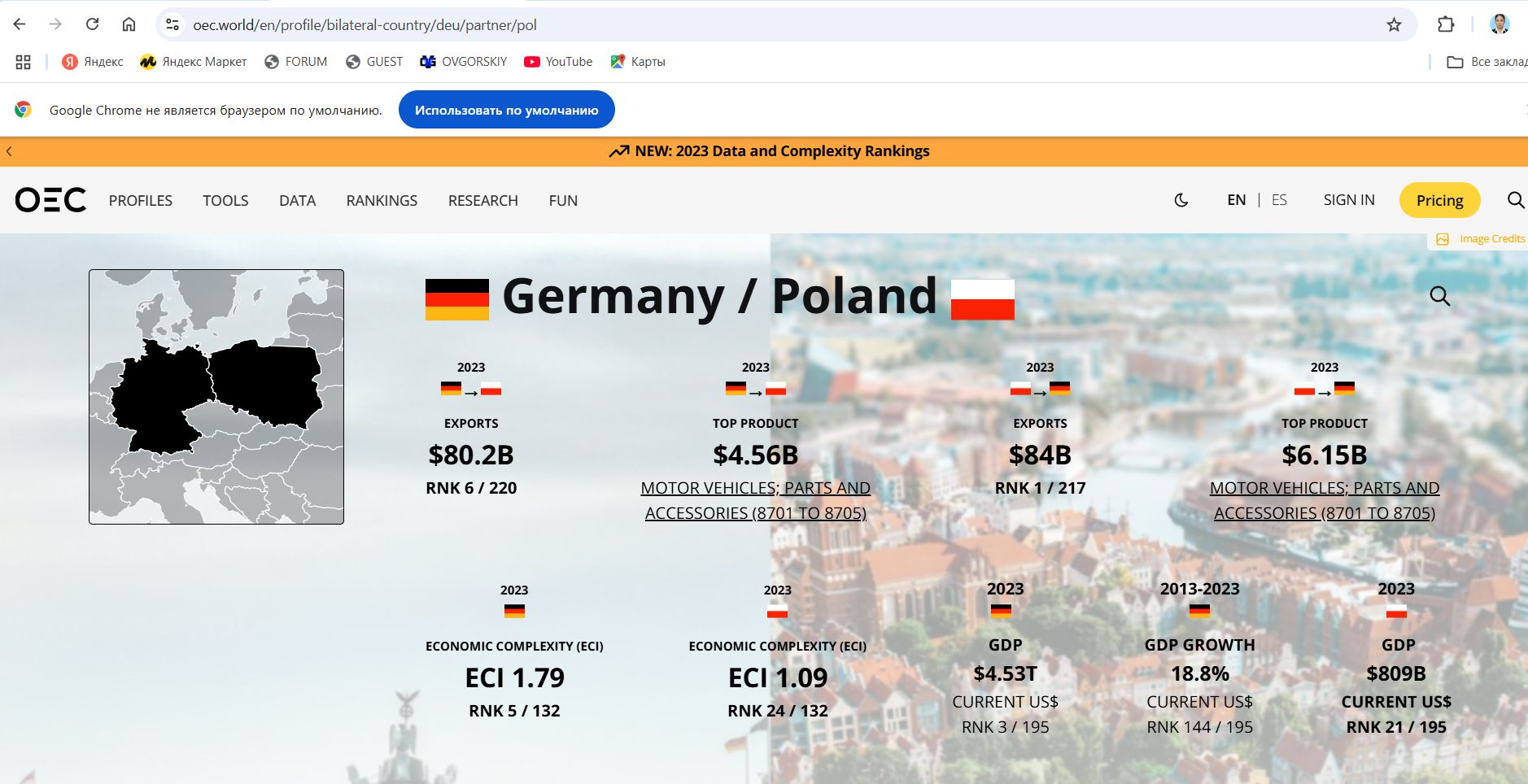Open the apps grid in bookmarks bar
1528x784 pixels.
(x=24, y=62)
